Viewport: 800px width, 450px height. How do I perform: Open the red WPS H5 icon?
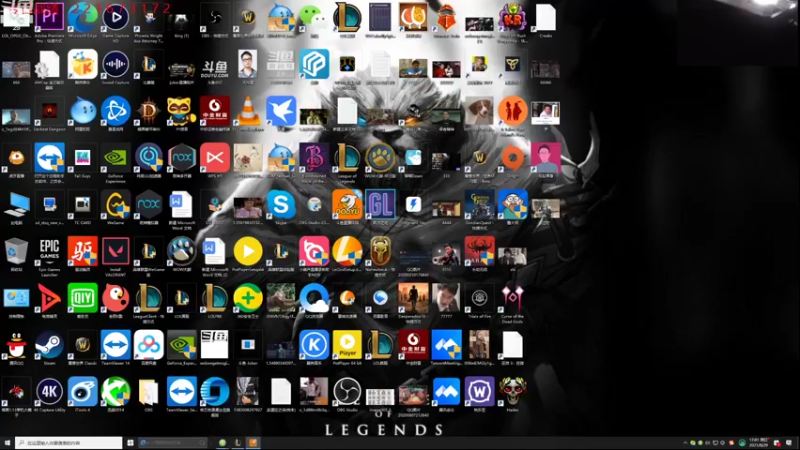coord(215,158)
